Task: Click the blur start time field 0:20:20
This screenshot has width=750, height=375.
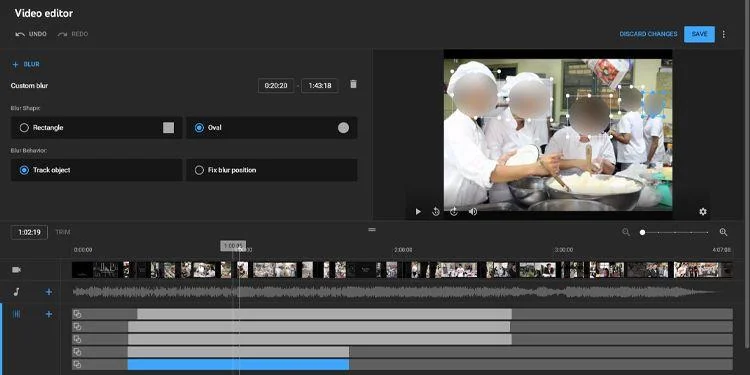Action: pyautogui.click(x=276, y=86)
